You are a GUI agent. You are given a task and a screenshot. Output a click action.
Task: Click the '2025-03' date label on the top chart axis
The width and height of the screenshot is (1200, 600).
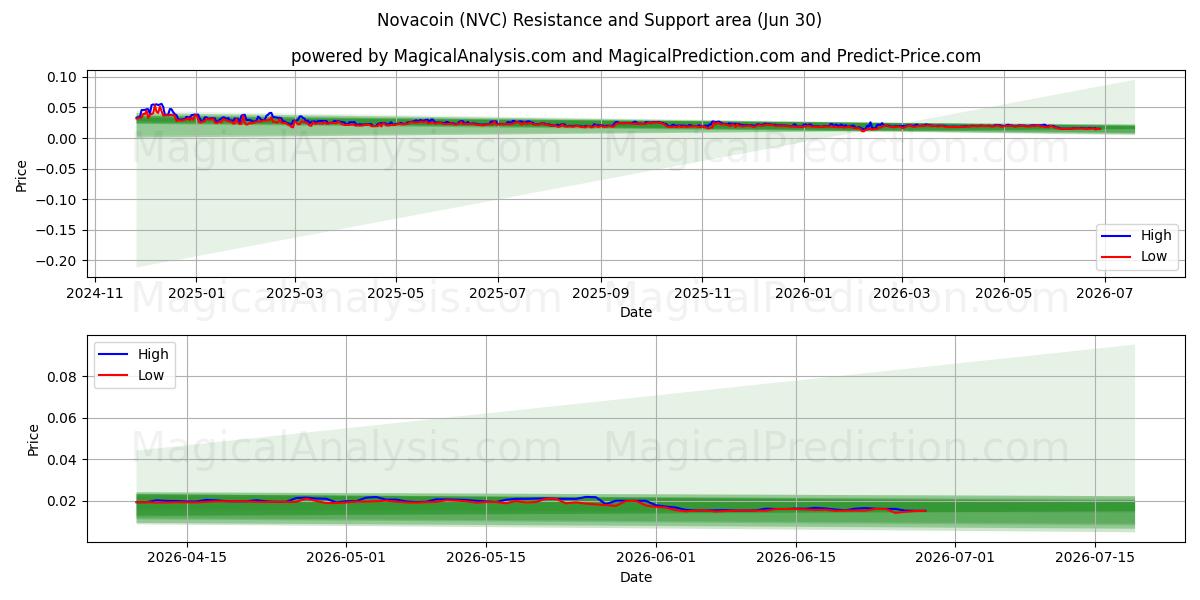point(294,293)
